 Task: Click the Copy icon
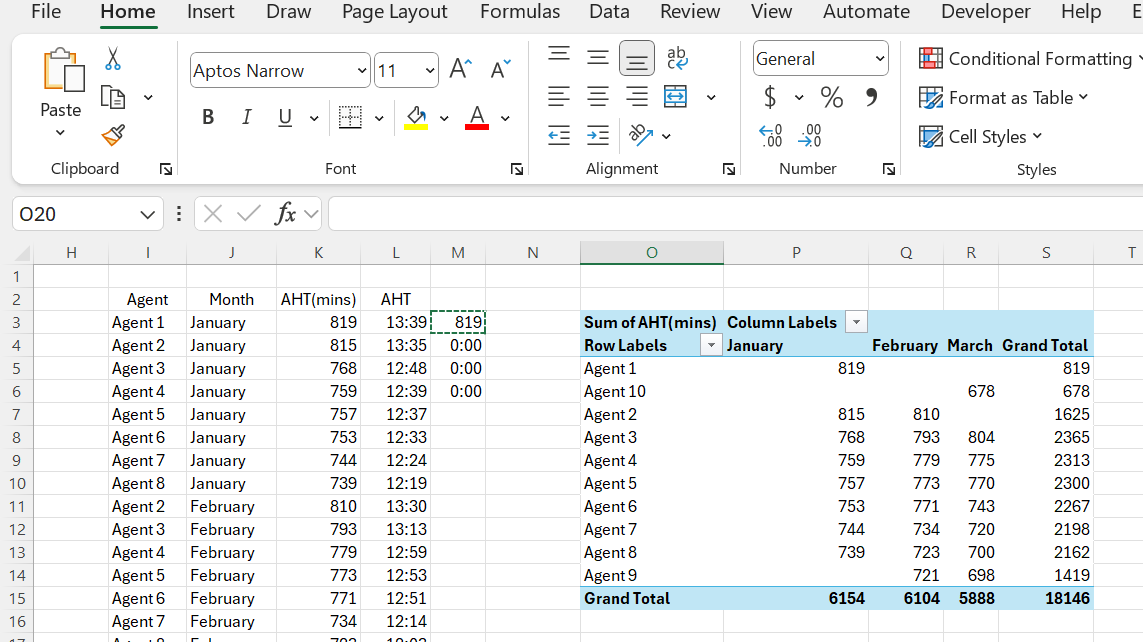coord(113,97)
